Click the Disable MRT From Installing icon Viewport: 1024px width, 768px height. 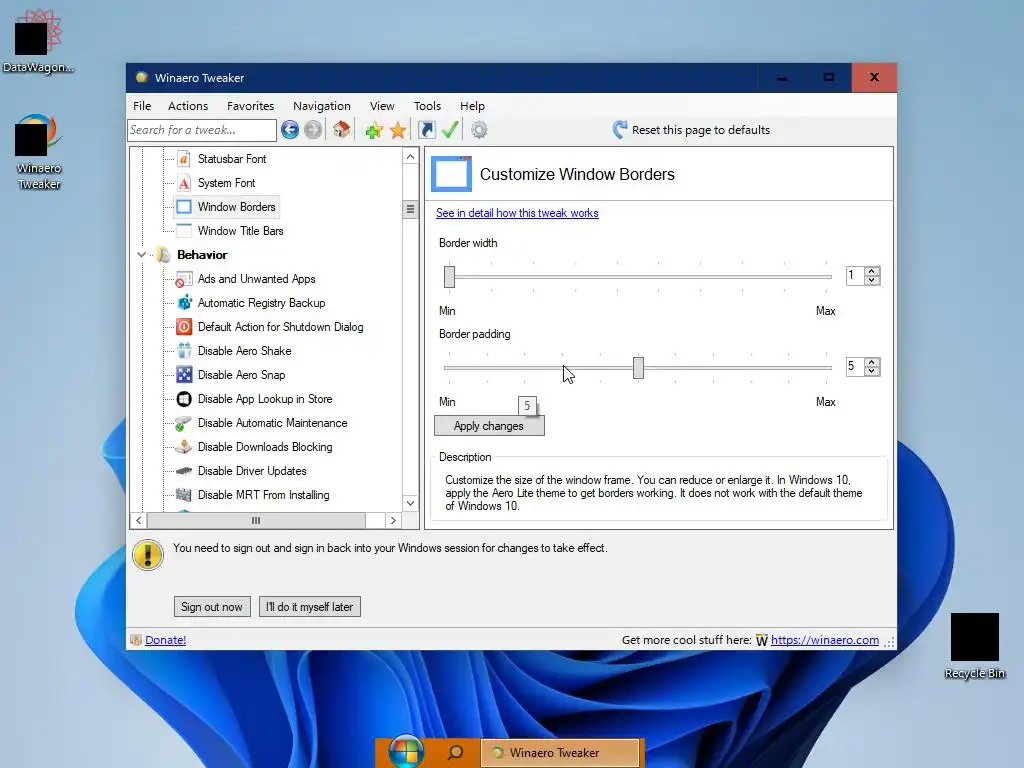(x=184, y=495)
